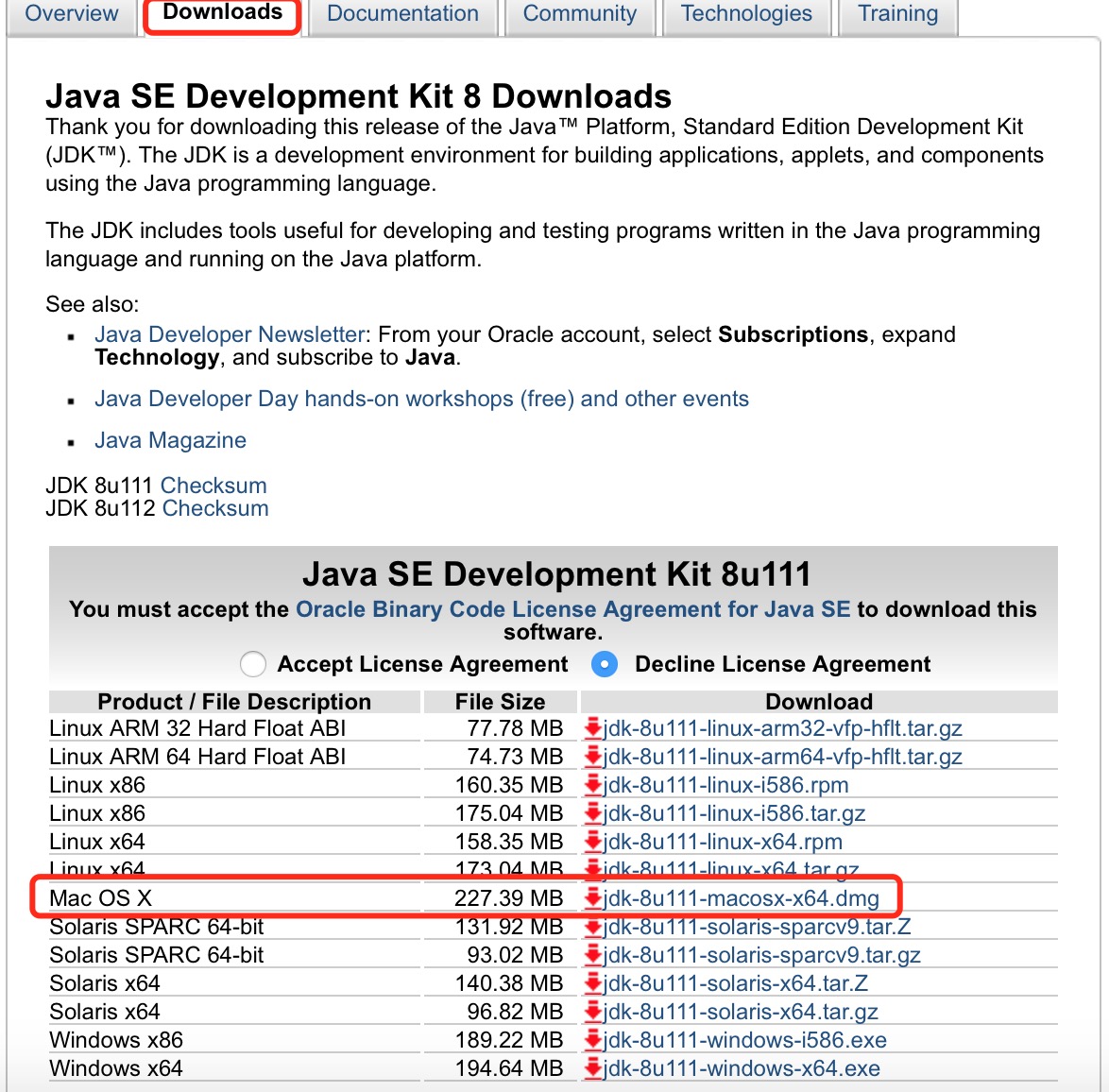Download jdk-8u111-linux-x64.rpm file link
Image resolution: width=1109 pixels, height=1092 pixels.
[x=723, y=842]
